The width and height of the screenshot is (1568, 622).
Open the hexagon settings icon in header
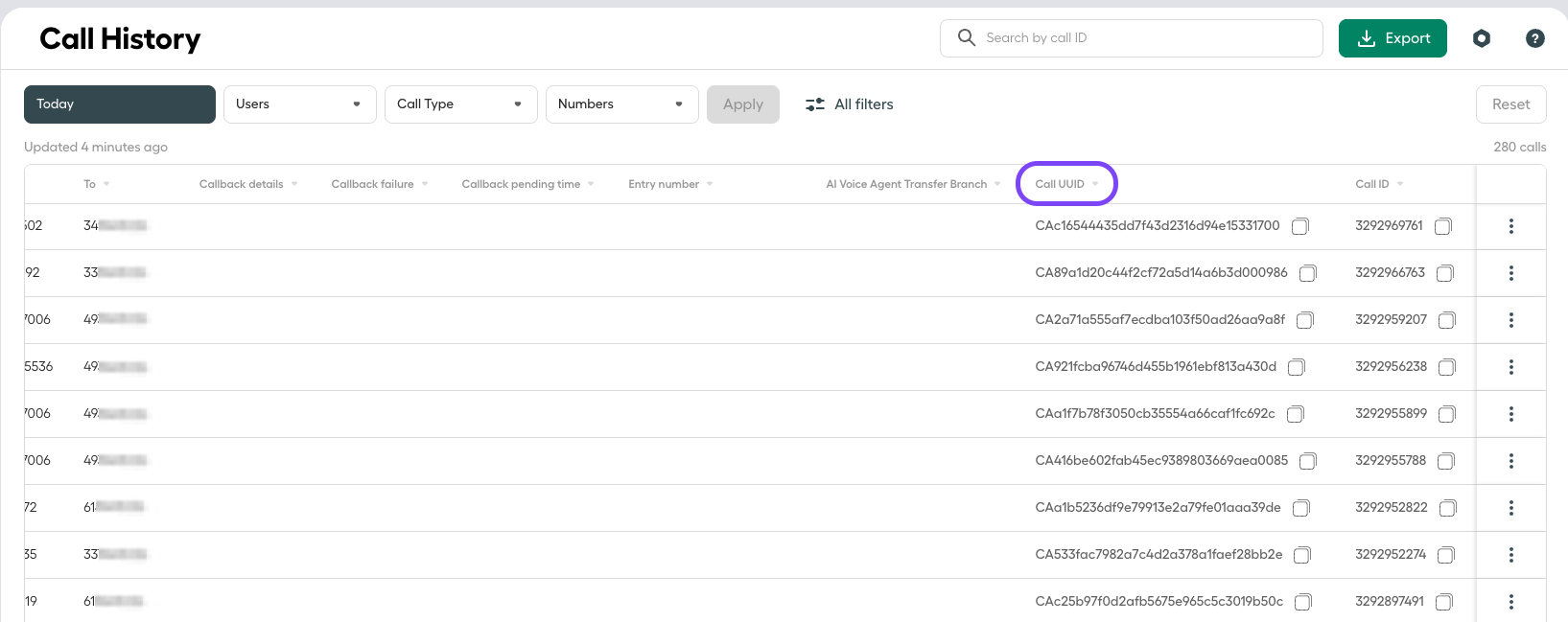[x=1482, y=38]
